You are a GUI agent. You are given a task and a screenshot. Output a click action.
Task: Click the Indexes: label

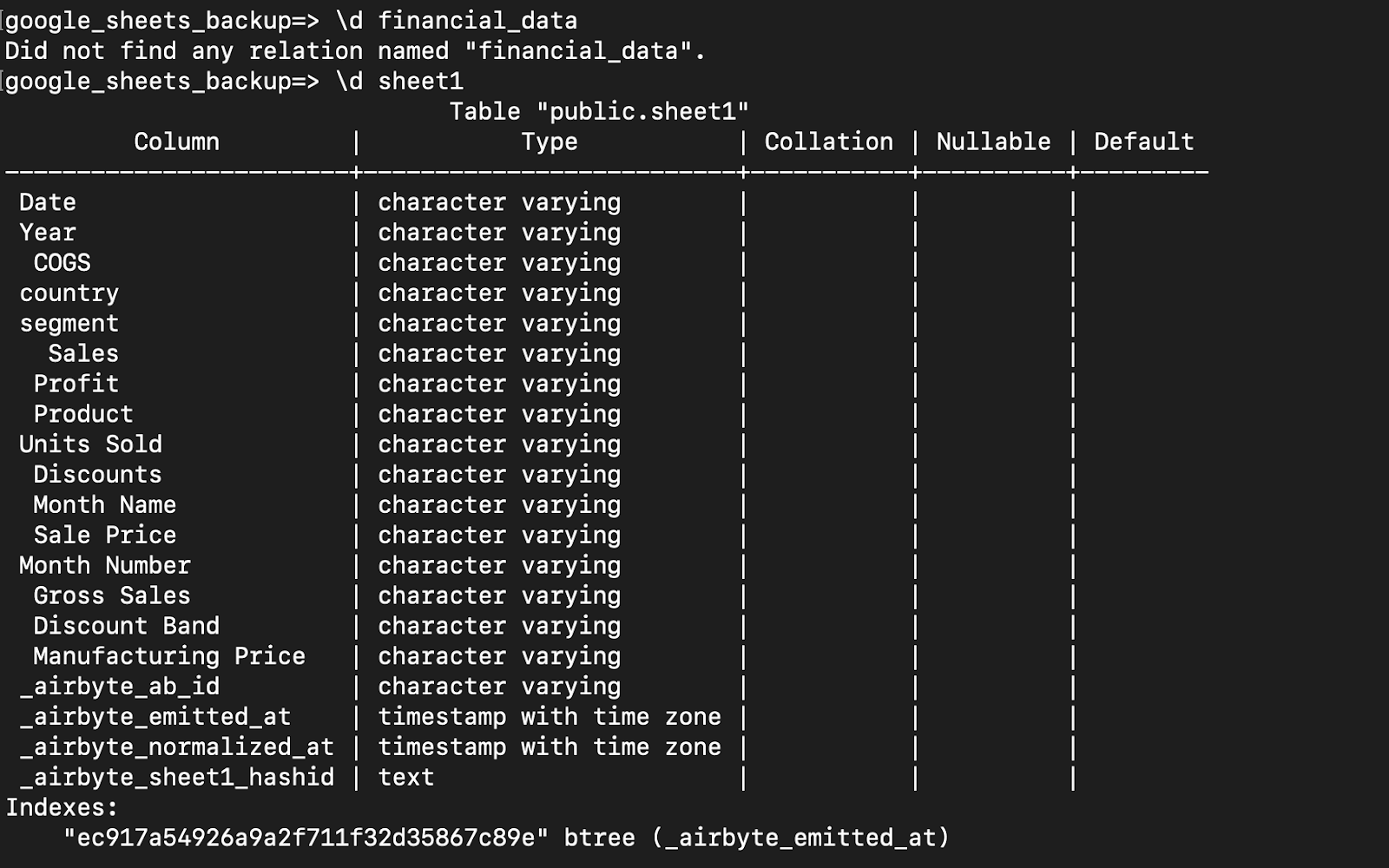62,808
